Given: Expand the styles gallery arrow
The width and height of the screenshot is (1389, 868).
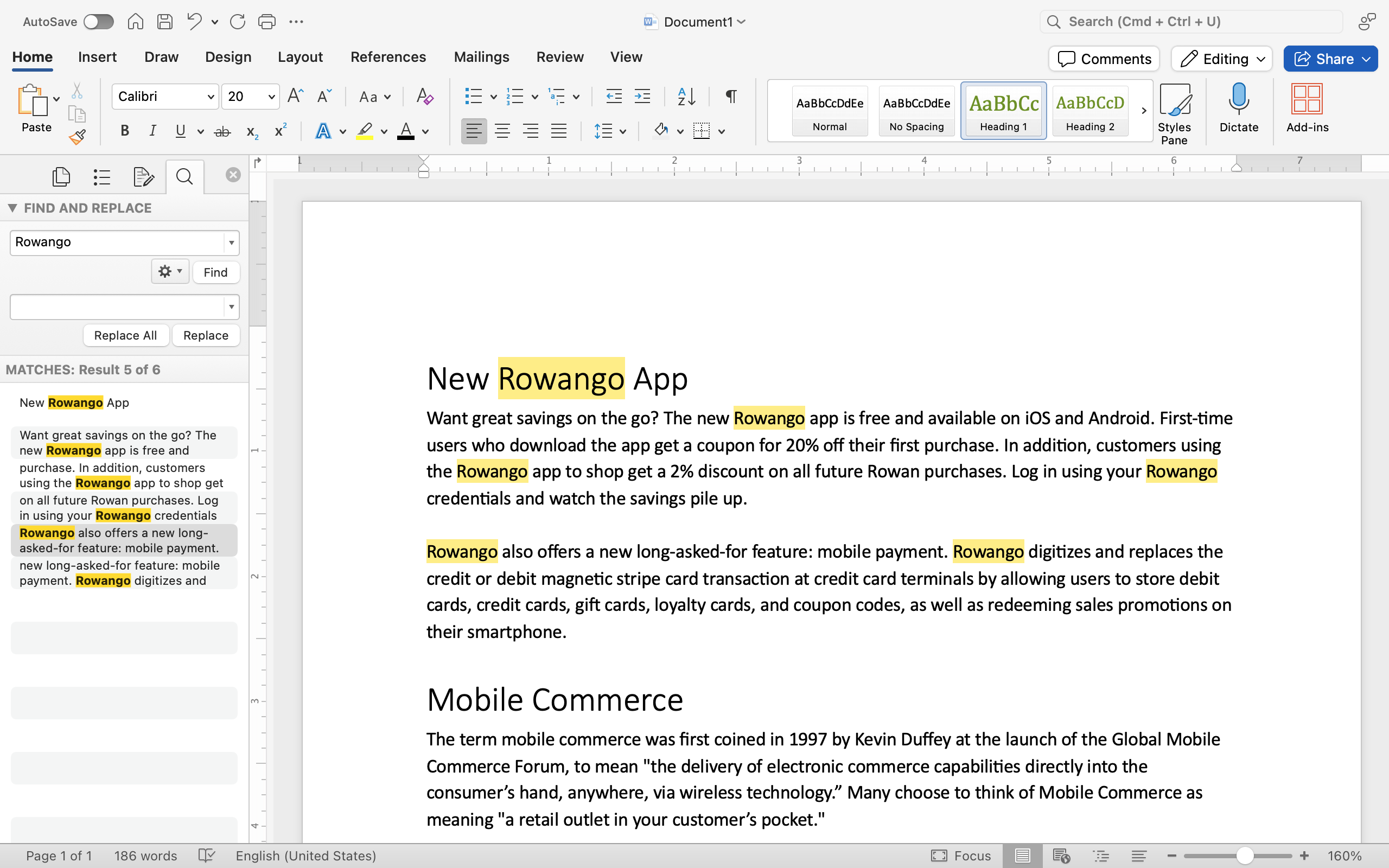Looking at the screenshot, I should [1143, 111].
